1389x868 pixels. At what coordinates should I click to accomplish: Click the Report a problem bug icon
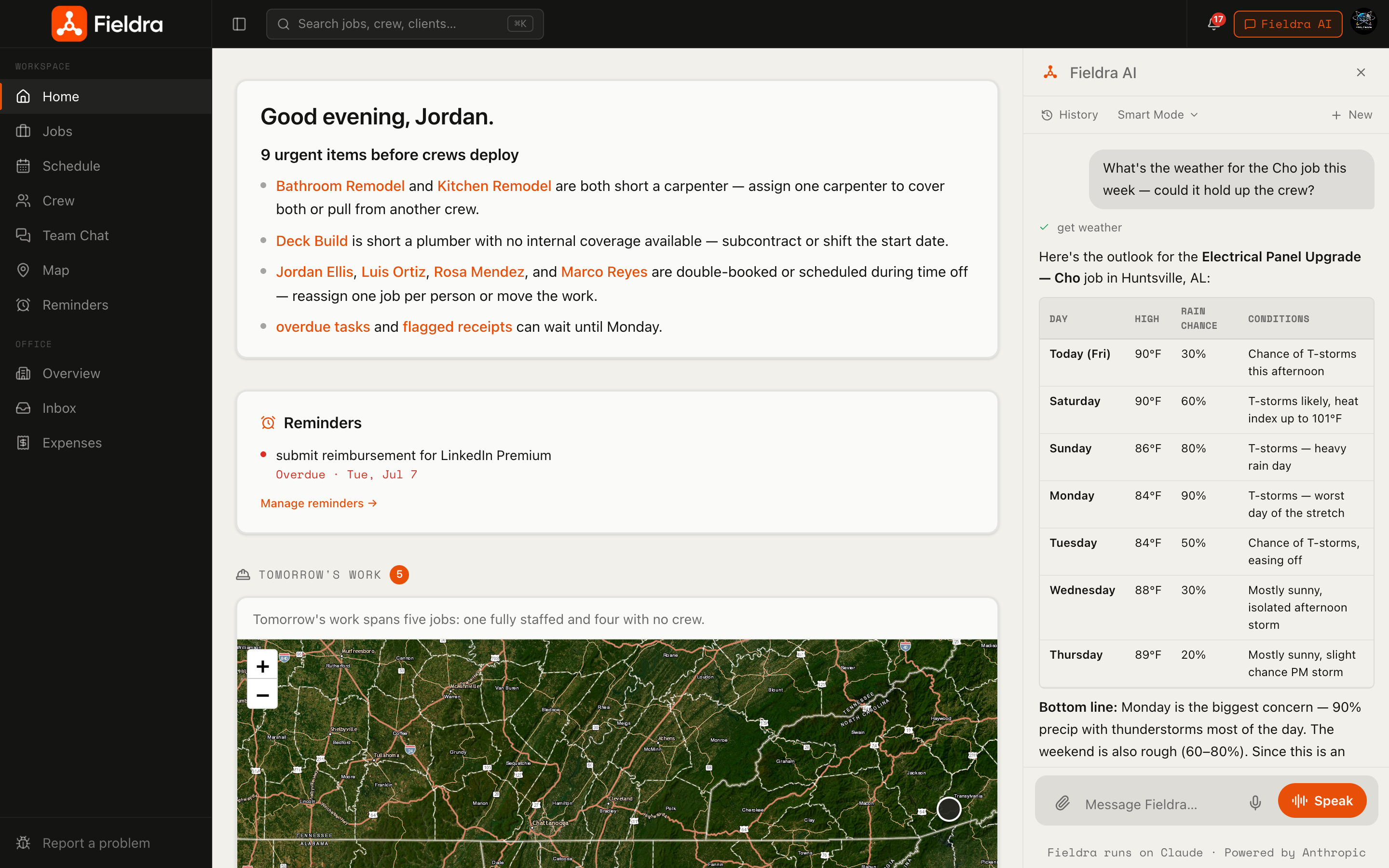tap(23, 843)
